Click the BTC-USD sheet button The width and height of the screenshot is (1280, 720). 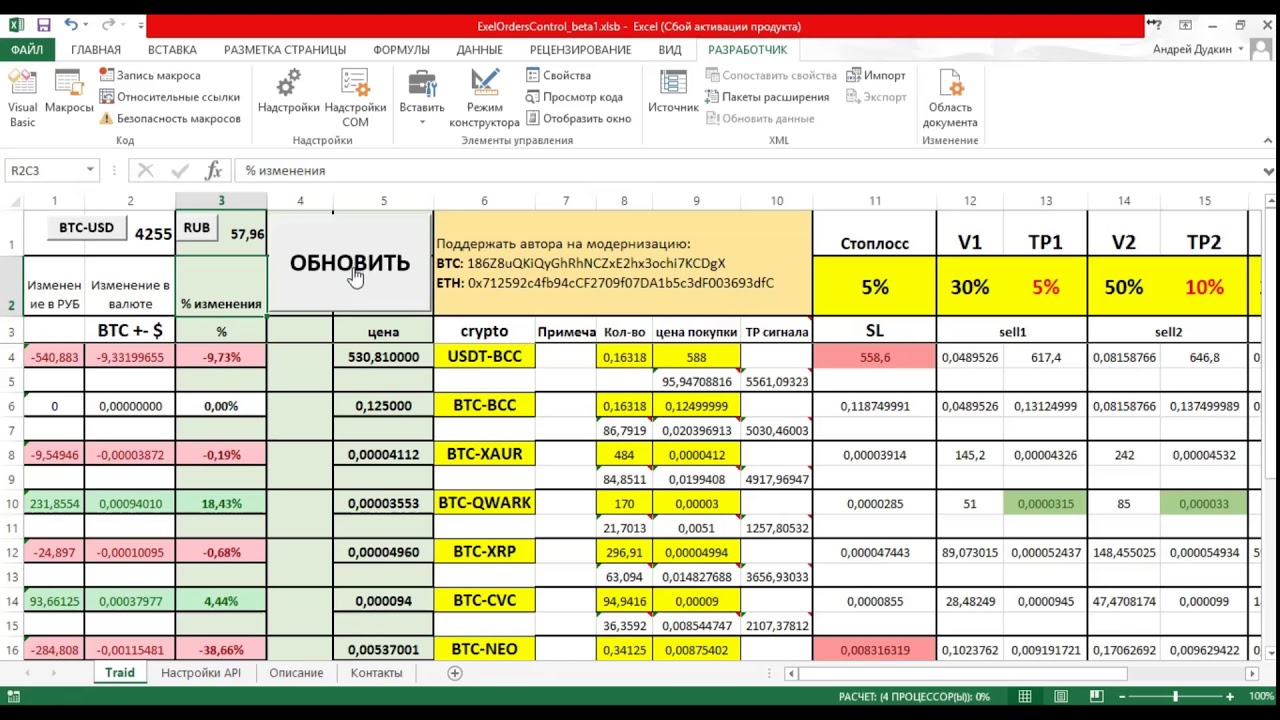(86, 228)
